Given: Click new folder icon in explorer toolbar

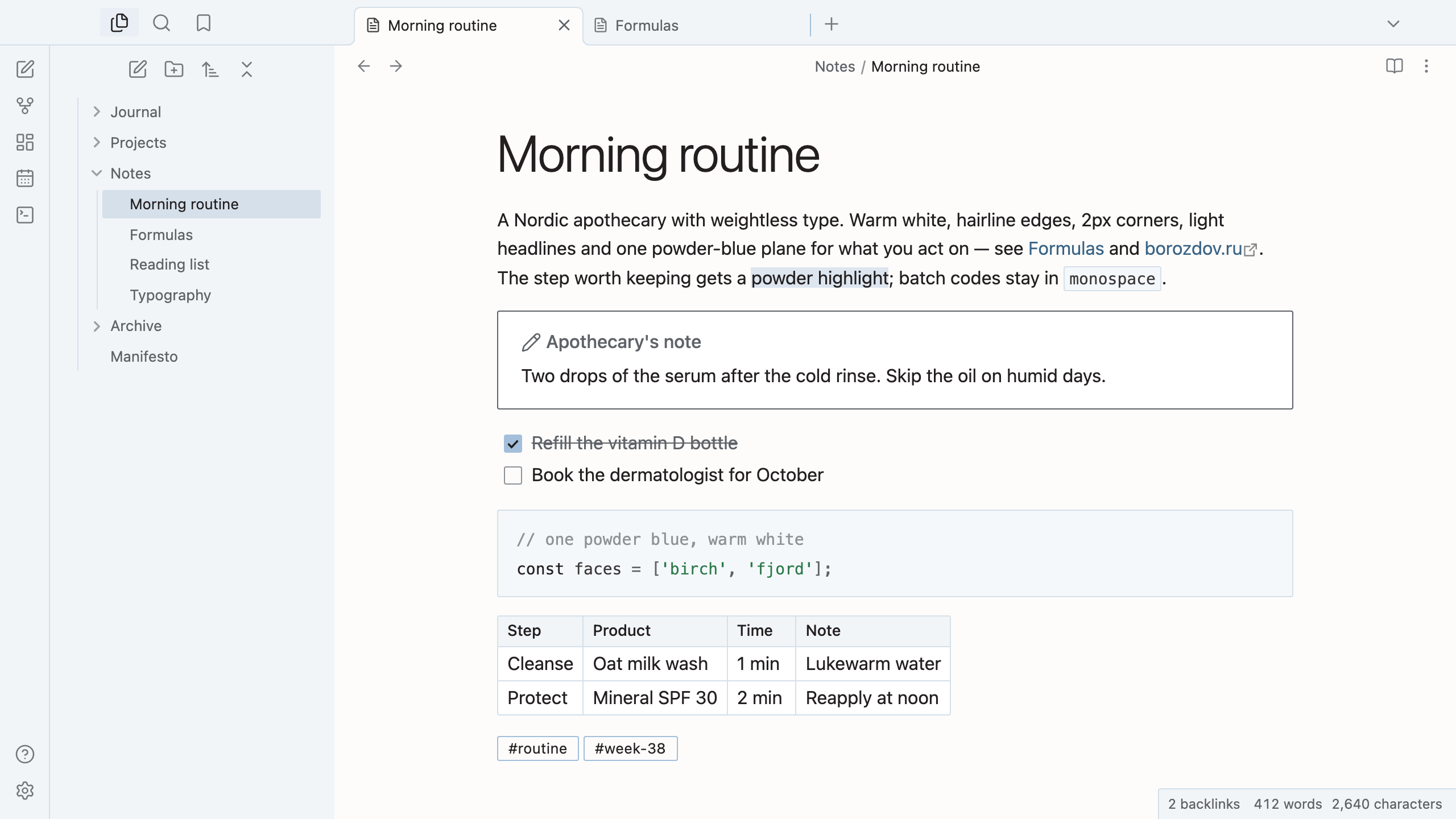Looking at the screenshot, I should 174,69.
